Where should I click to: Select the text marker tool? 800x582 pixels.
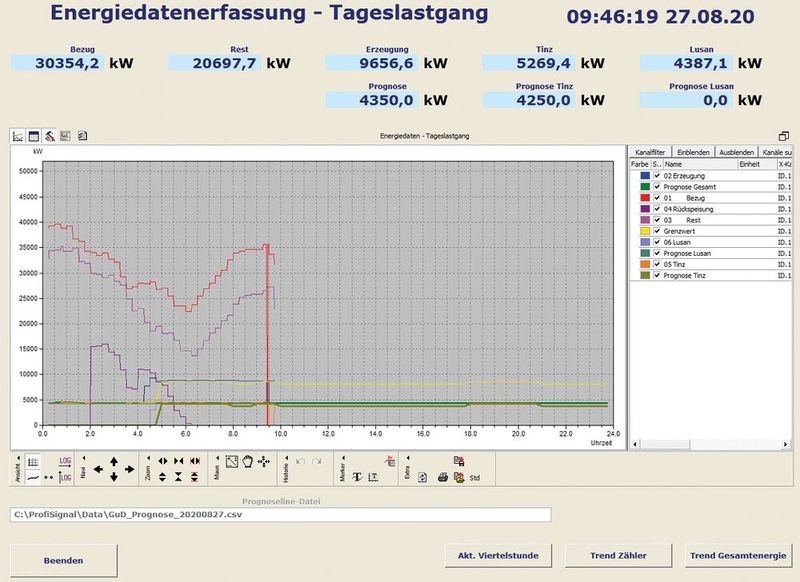point(357,474)
